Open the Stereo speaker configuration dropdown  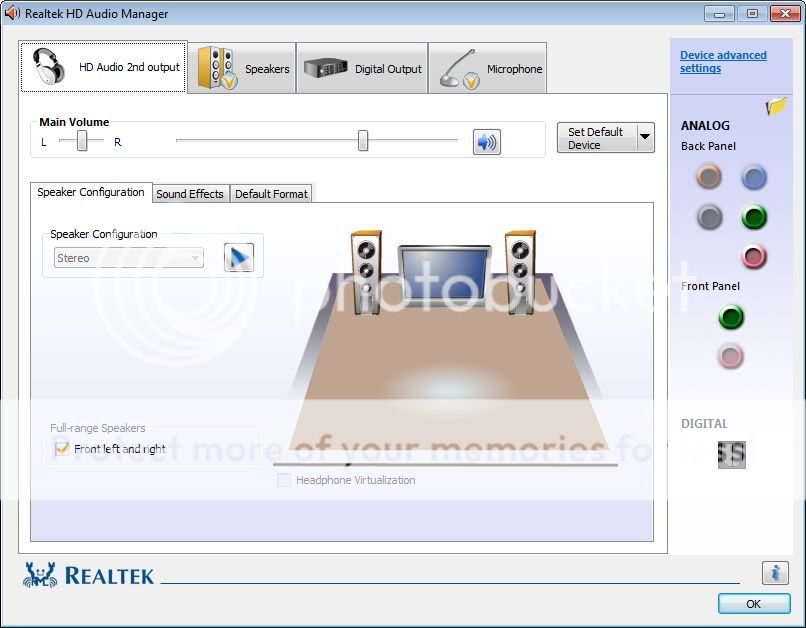(129, 257)
